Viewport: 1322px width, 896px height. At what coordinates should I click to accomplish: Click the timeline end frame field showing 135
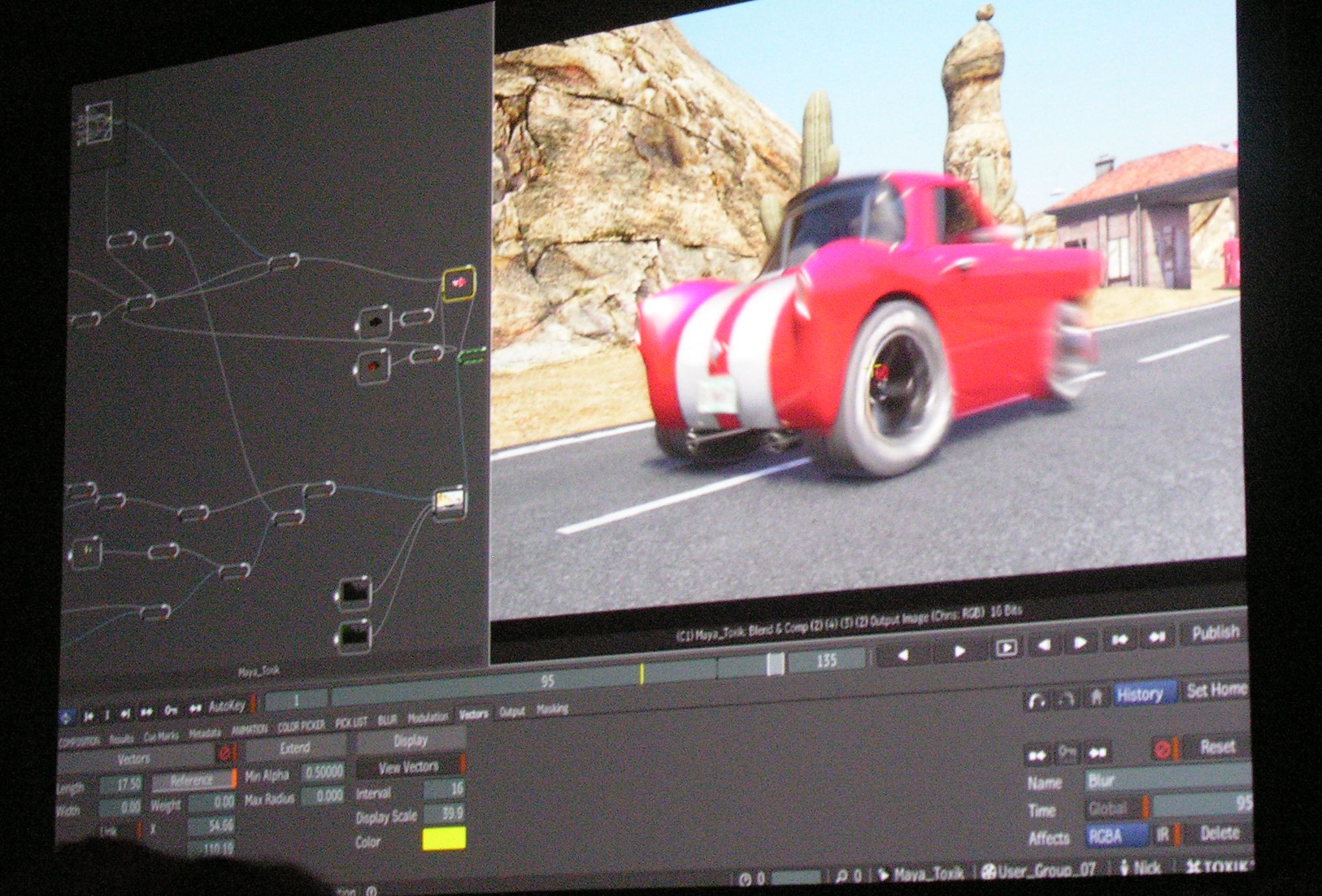[x=826, y=662]
